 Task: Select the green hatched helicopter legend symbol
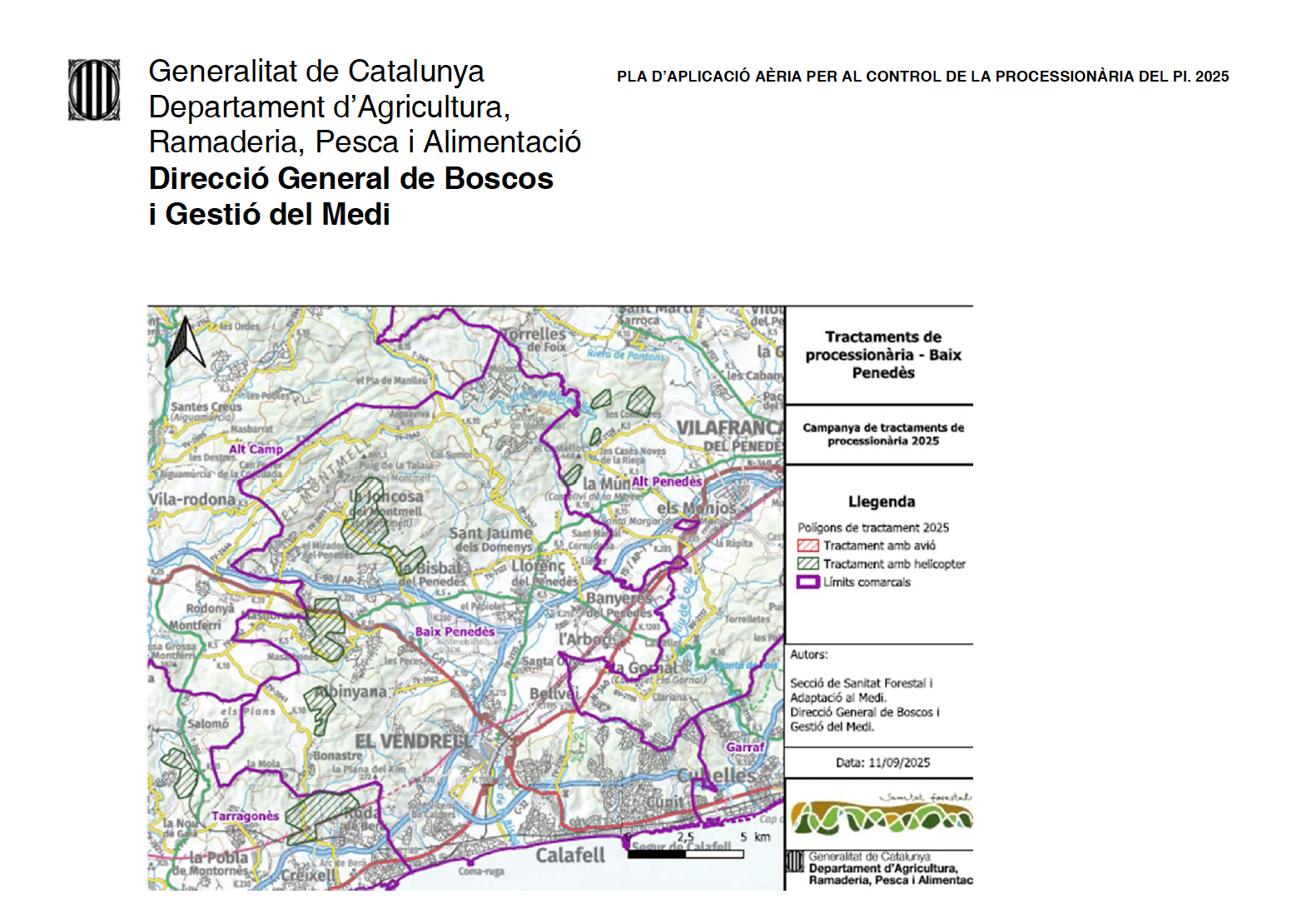tap(808, 564)
